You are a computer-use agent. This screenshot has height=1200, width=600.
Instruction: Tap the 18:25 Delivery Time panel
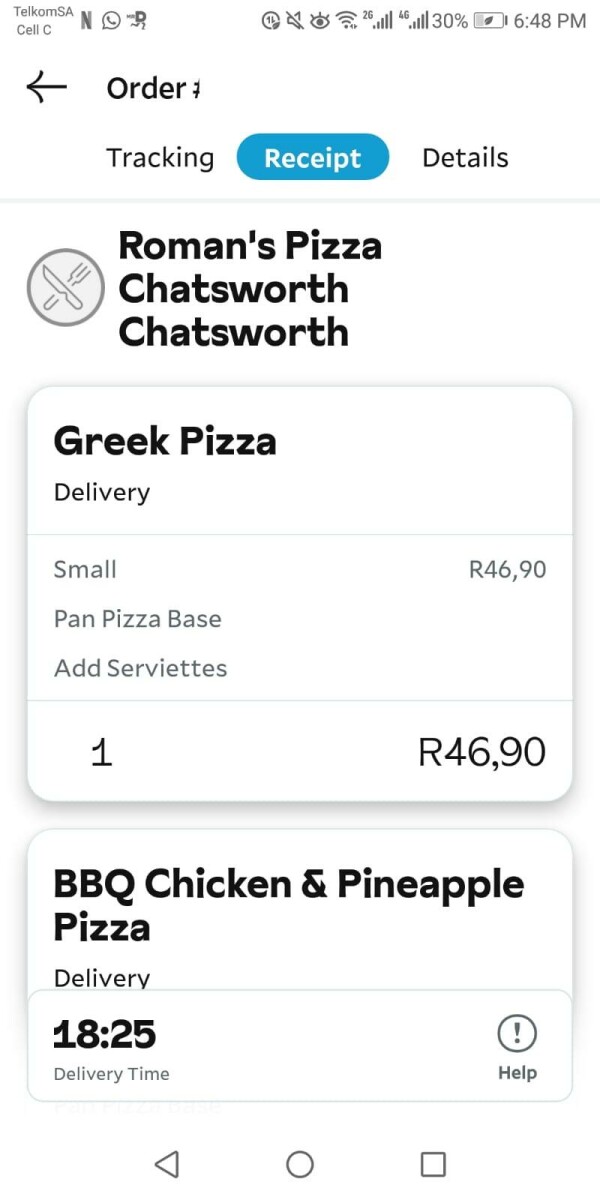[300, 1046]
